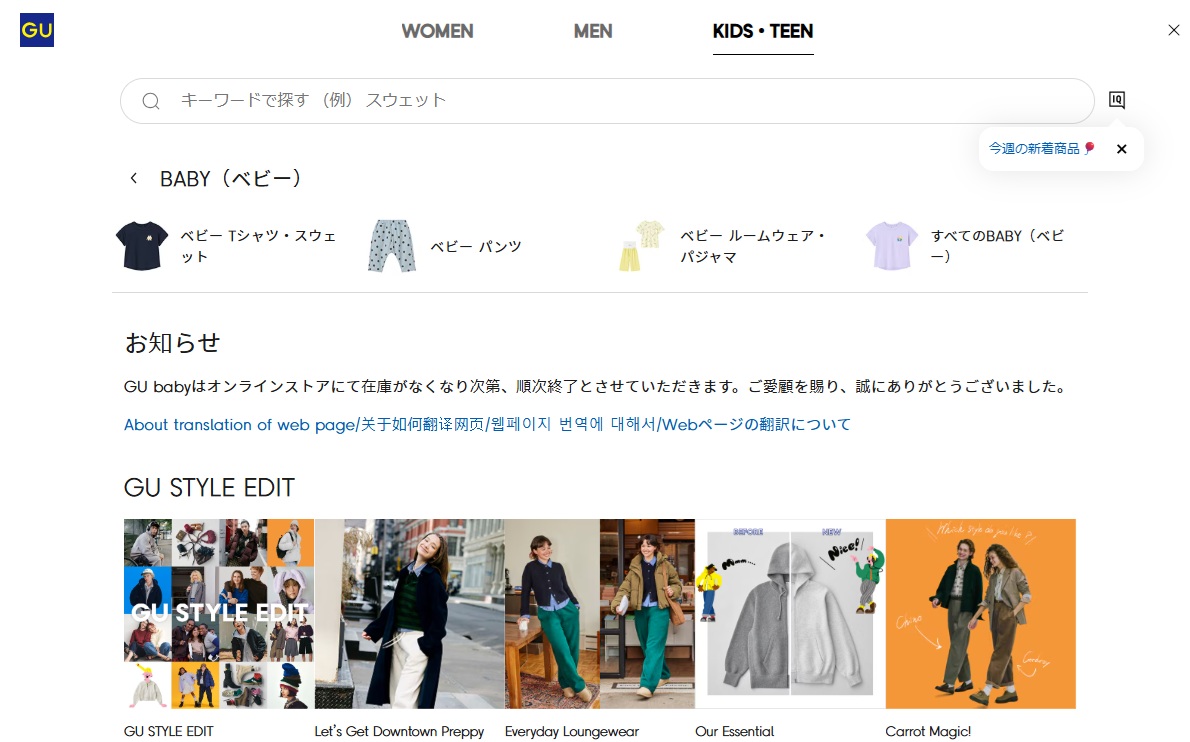
Task: Click navy baby T-shirt icon
Action: (142, 246)
